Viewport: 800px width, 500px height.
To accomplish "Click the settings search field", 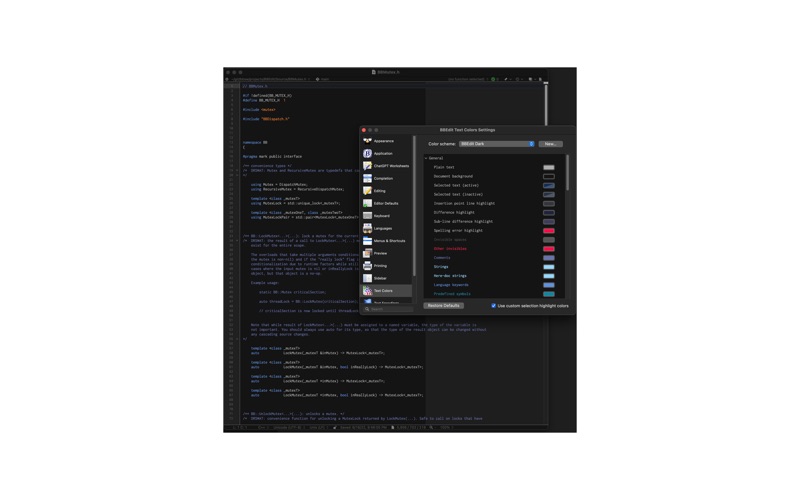I will (388, 309).
